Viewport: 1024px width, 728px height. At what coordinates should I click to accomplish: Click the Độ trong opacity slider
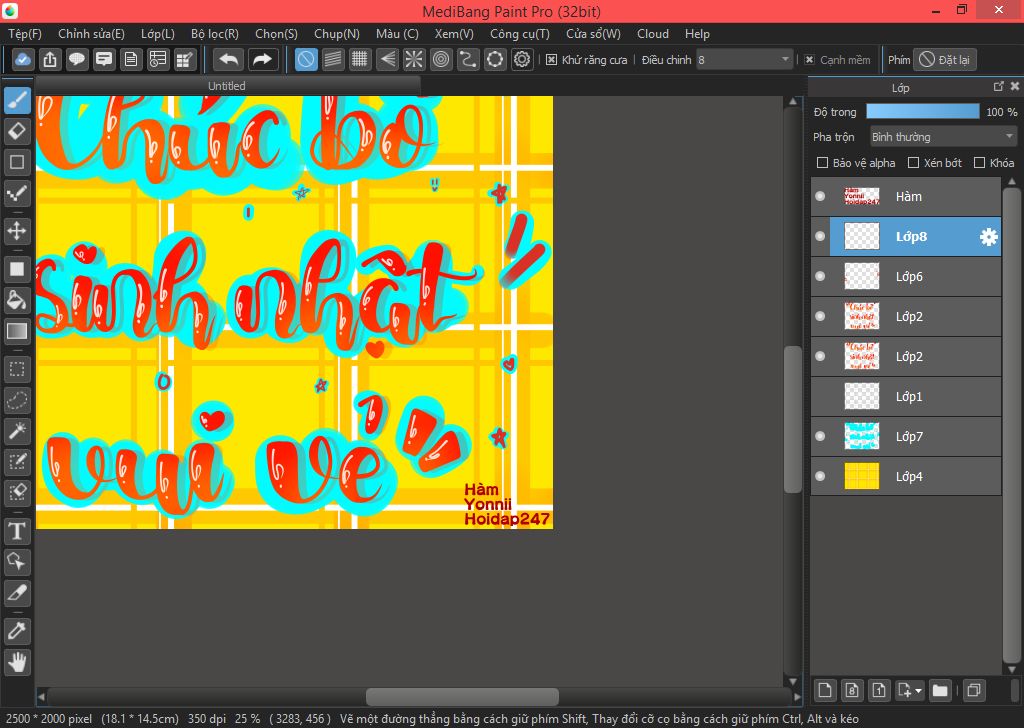tap(923, 112)
